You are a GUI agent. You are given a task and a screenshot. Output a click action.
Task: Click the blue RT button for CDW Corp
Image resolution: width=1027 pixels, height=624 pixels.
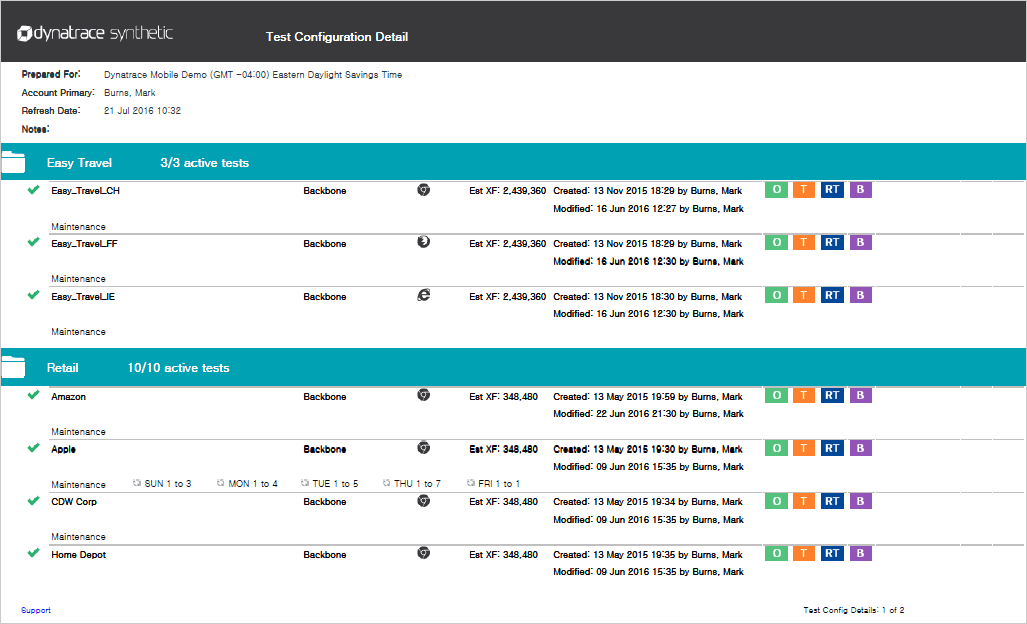[832, 501]
